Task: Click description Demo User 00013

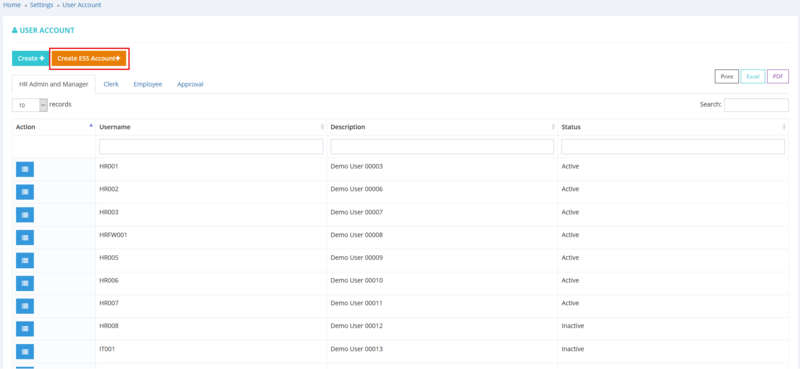Action: click(357, 349)
